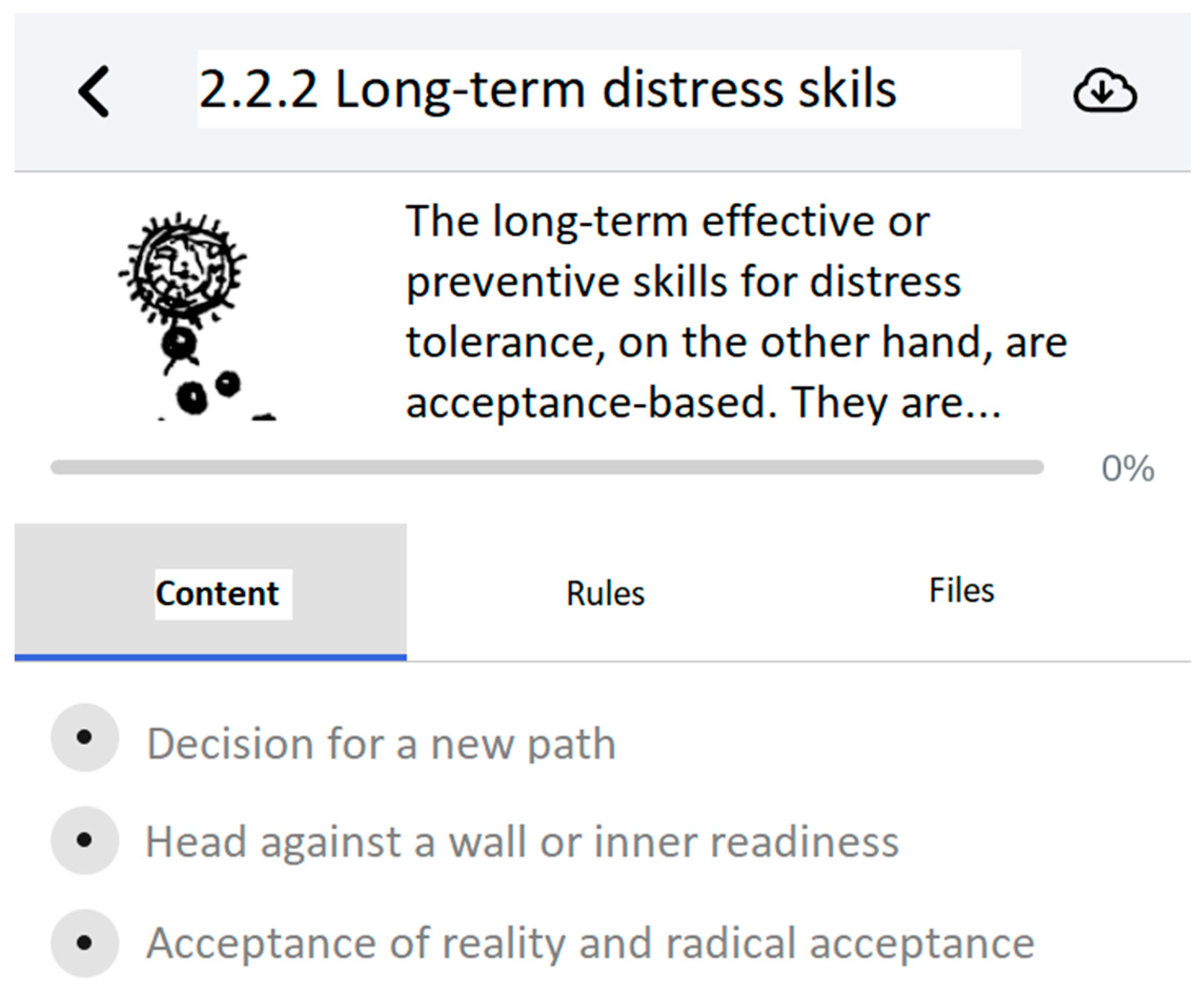Click the blue underline below Content tab
Viewport: 1204px width, 996px height.
tap(210, 658)
